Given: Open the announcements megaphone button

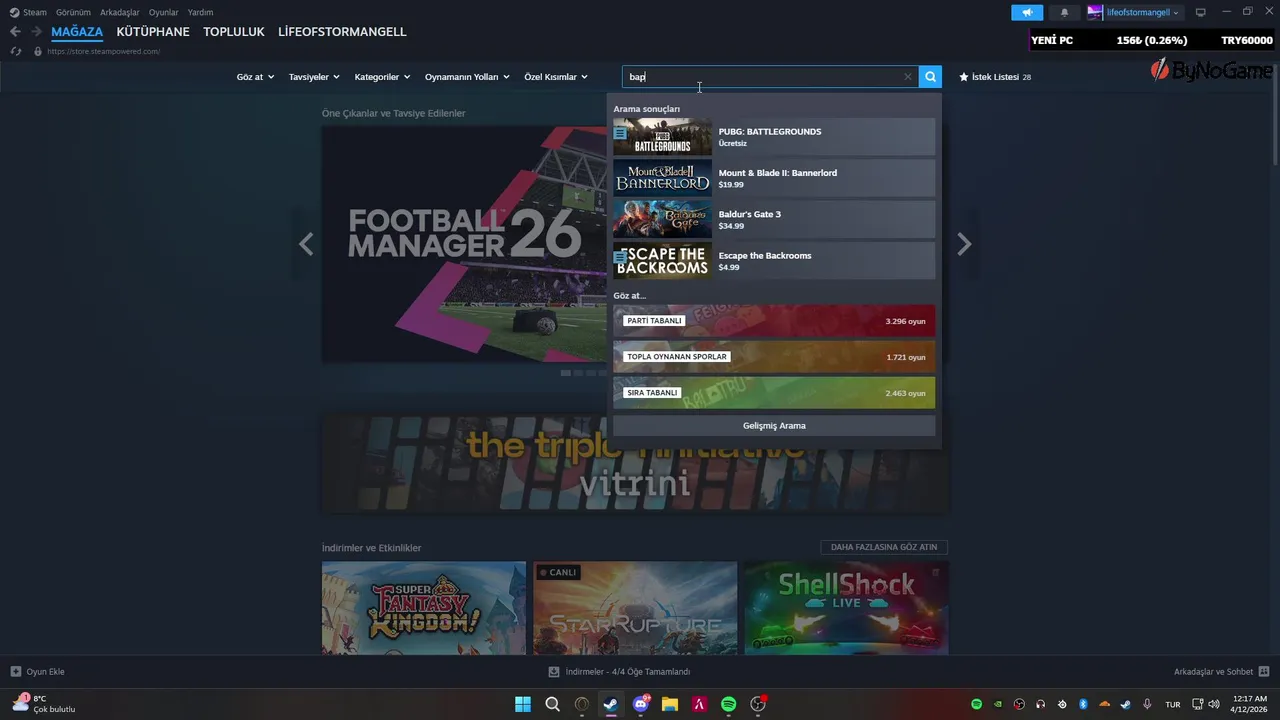Looking at the screenshot, I should point(1027,12).
